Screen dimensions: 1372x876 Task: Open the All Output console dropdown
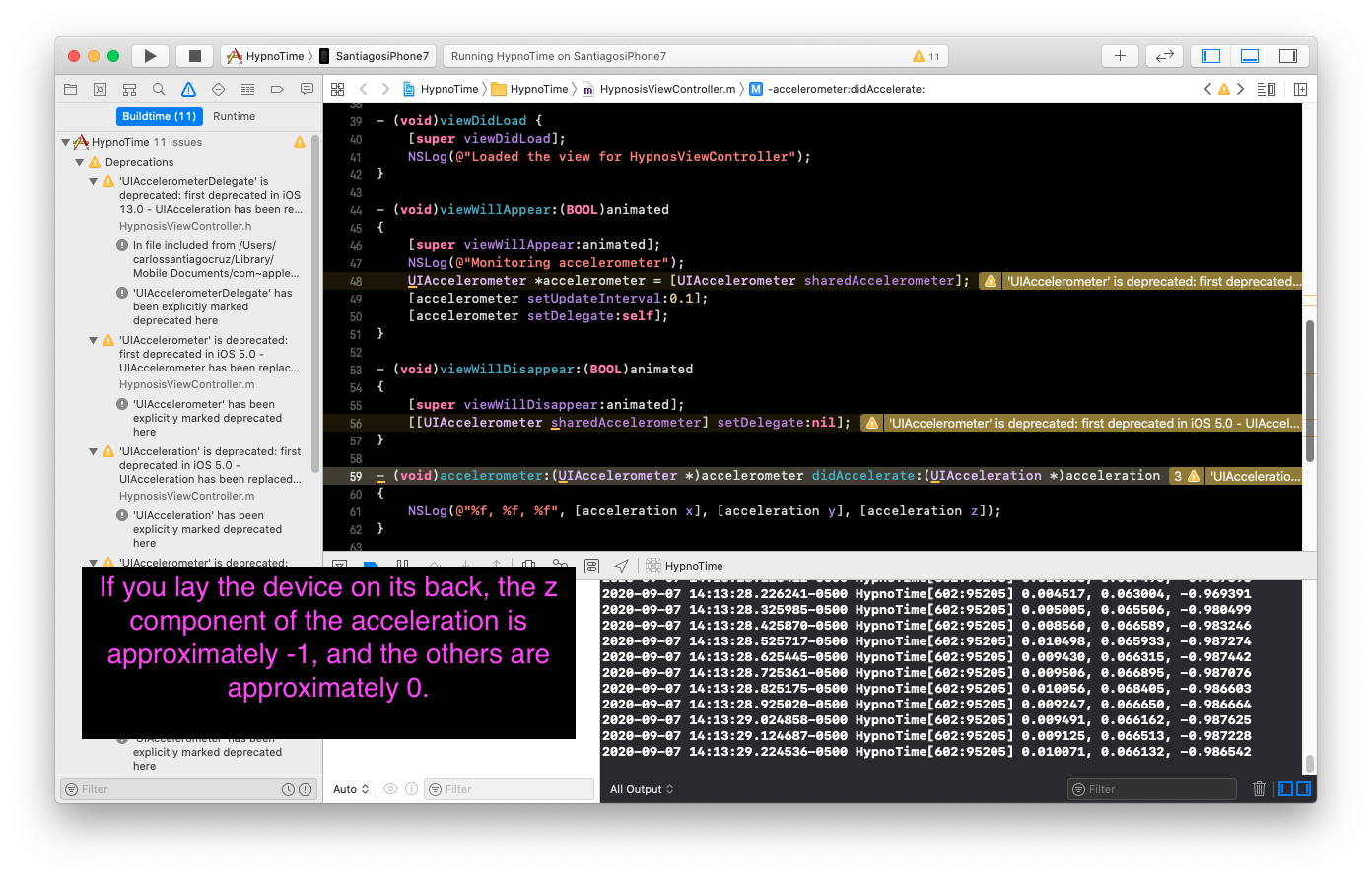click(642, 789)
